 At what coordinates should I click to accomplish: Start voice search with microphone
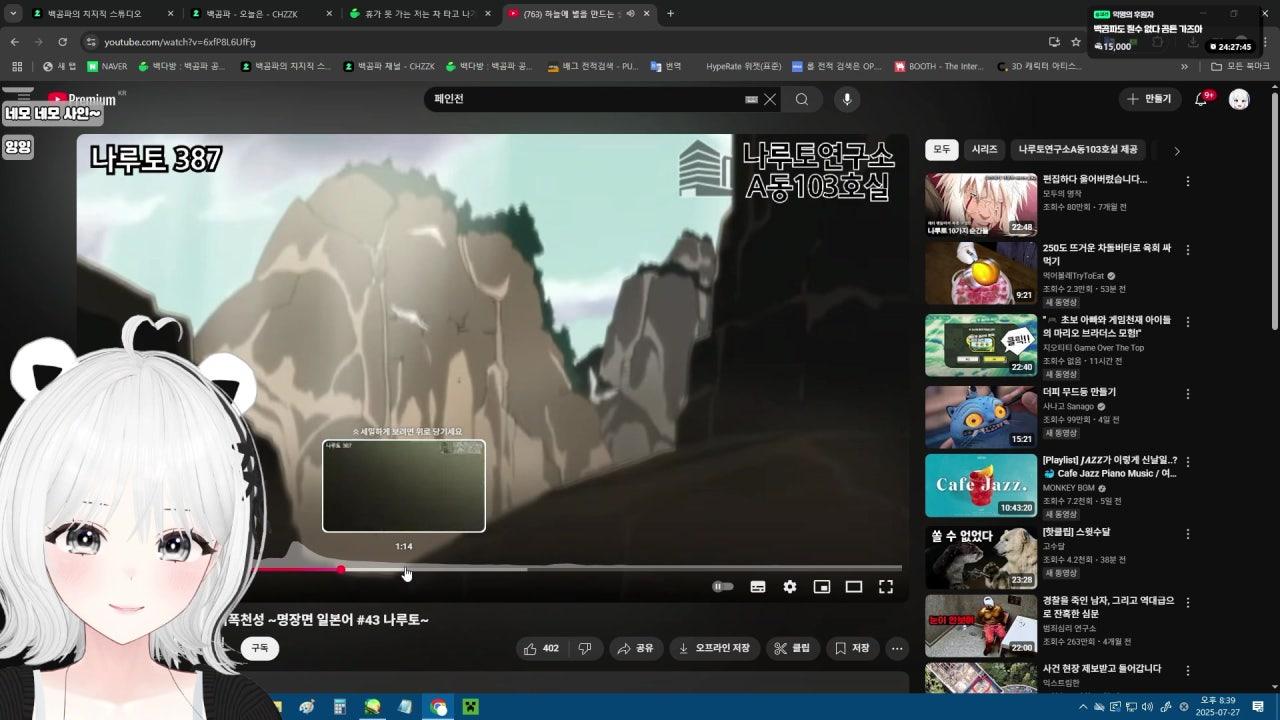click(x=847, y=99)
